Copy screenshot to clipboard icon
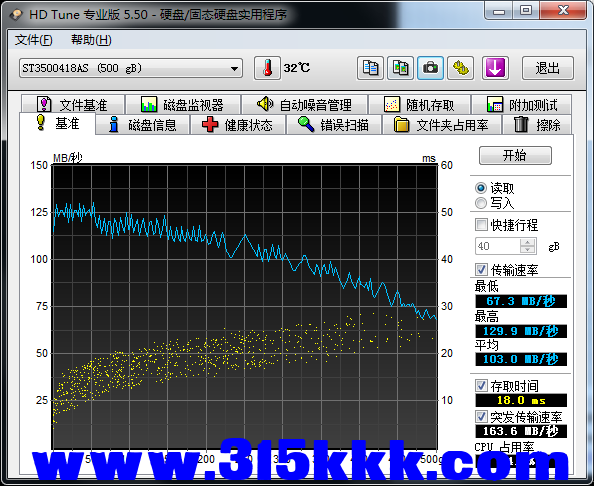The height and width of the screenshot is (486, 594). pyautogui.click(x=400, y=68)
